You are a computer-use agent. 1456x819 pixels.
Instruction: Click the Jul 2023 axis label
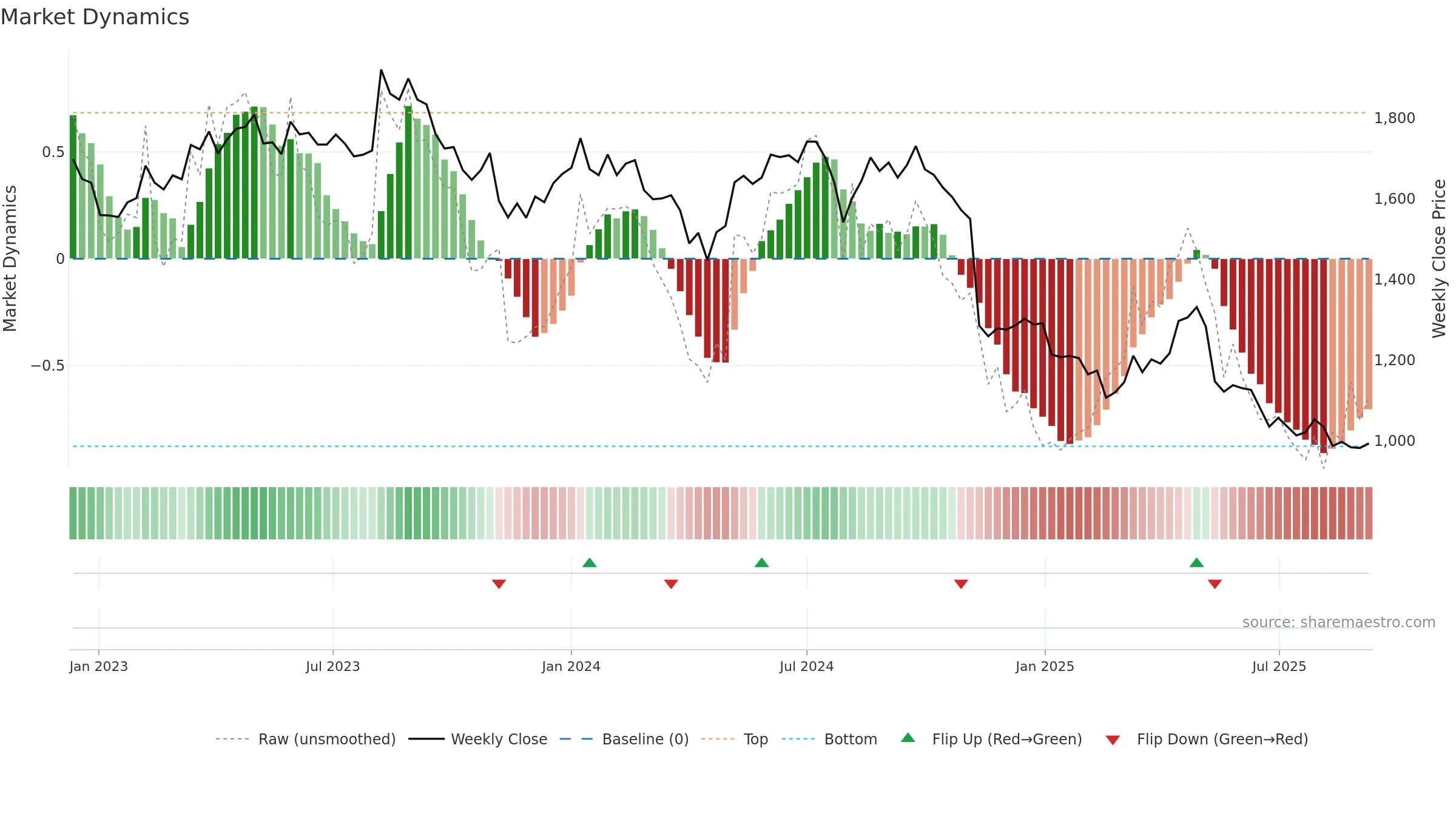(333, 666)
